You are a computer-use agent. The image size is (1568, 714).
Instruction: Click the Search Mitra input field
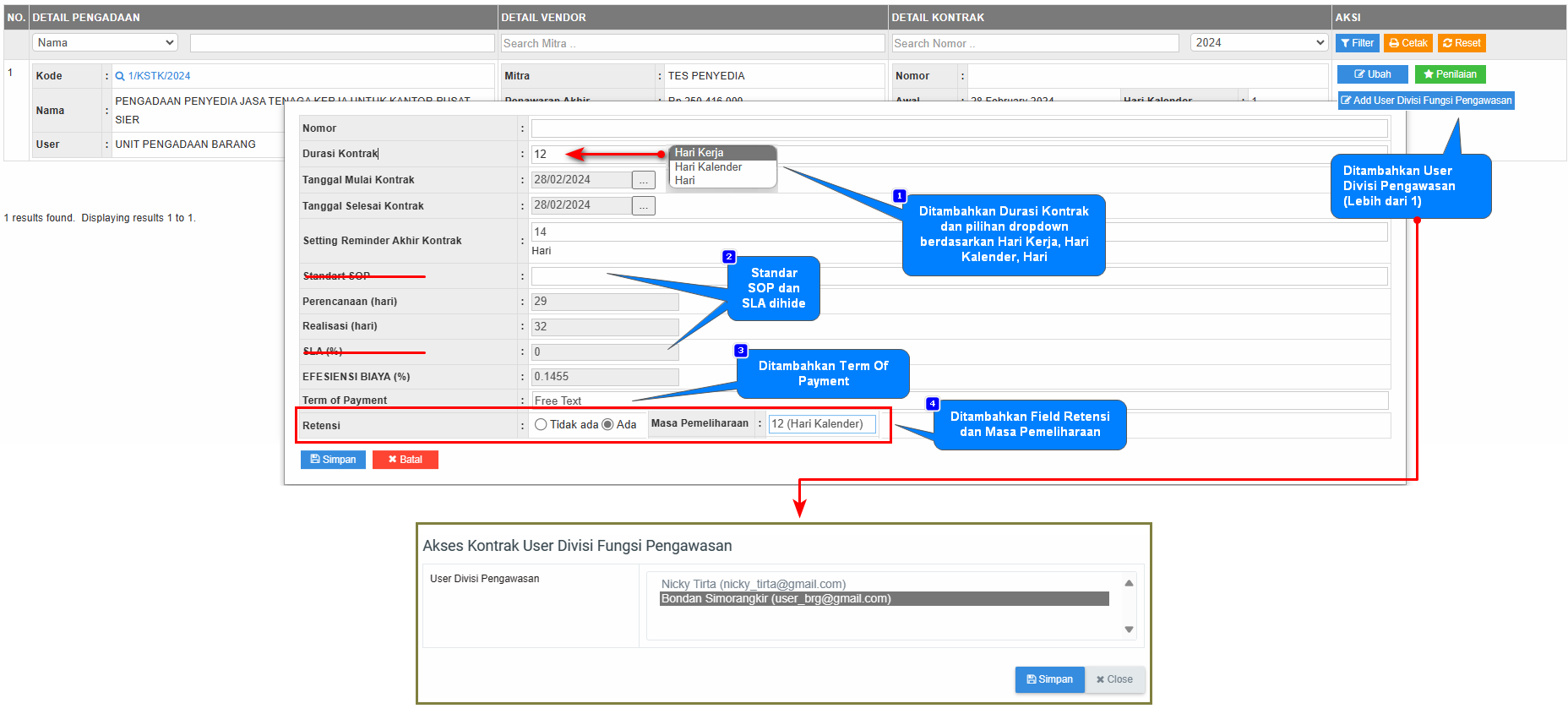click(x=692, y=43)
